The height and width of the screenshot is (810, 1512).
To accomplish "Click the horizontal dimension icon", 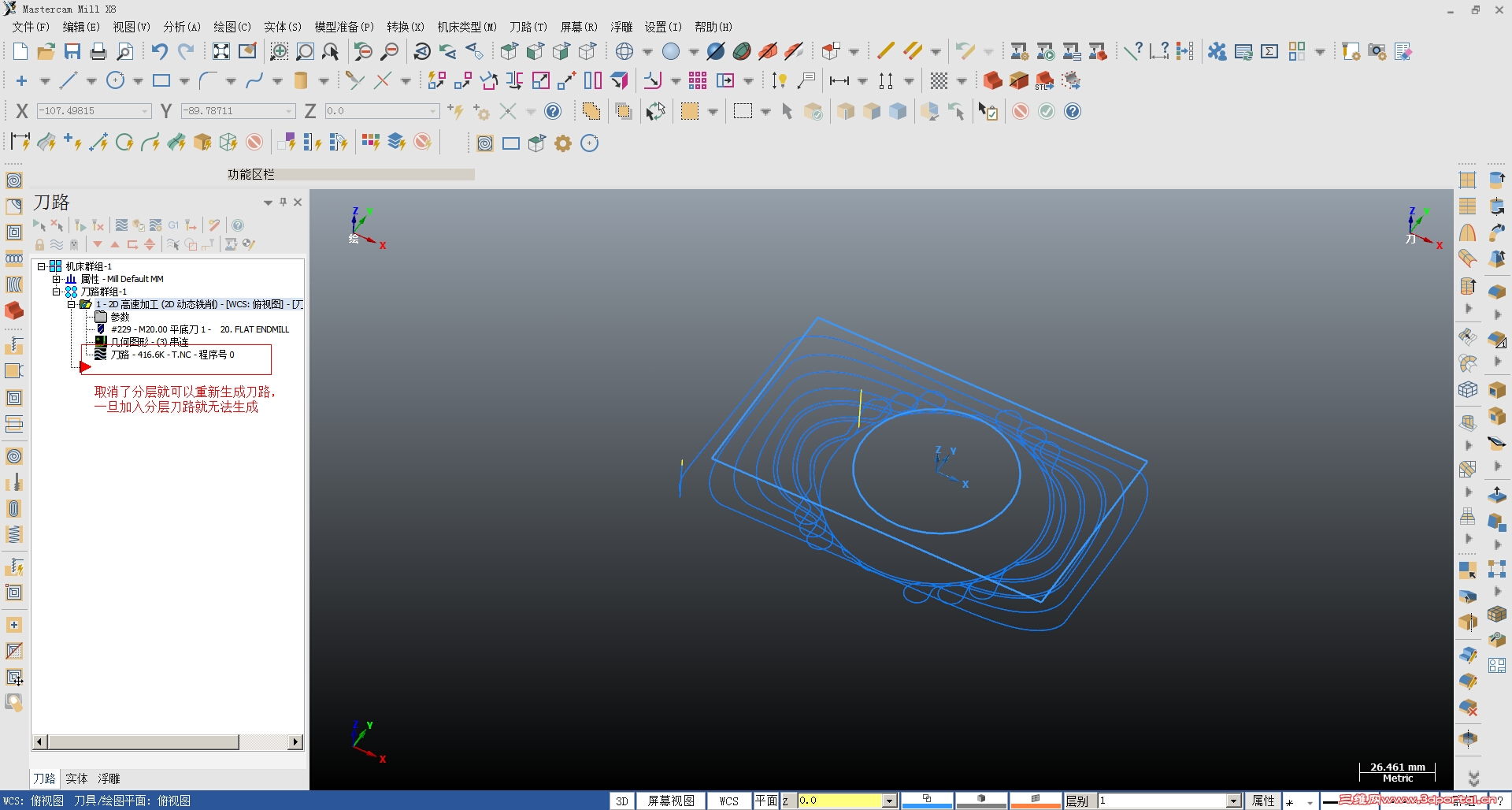I will coord(839,80).
